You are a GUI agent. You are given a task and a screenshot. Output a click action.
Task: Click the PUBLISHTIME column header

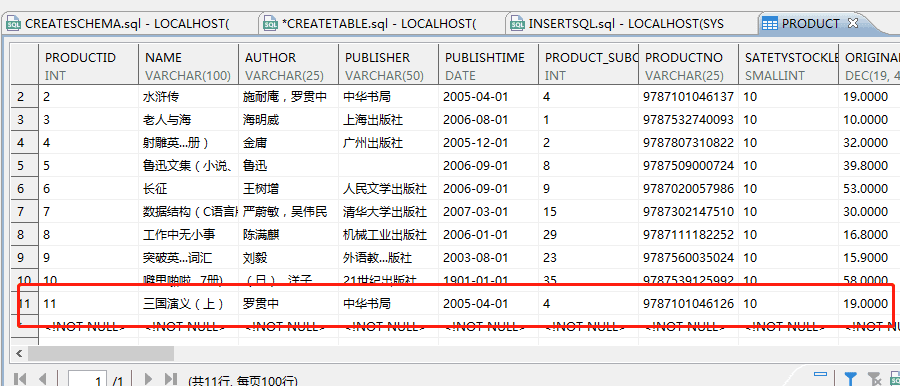pyautogui.click(x=488, y=65)
